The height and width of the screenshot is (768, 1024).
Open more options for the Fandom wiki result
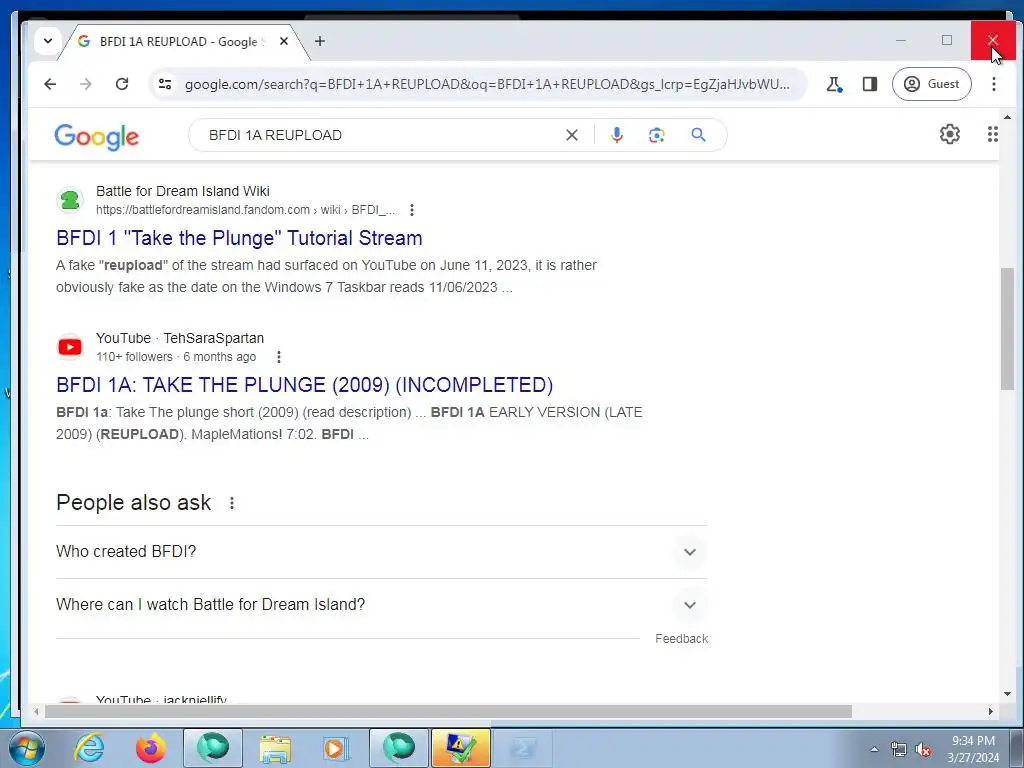point(411,210)
